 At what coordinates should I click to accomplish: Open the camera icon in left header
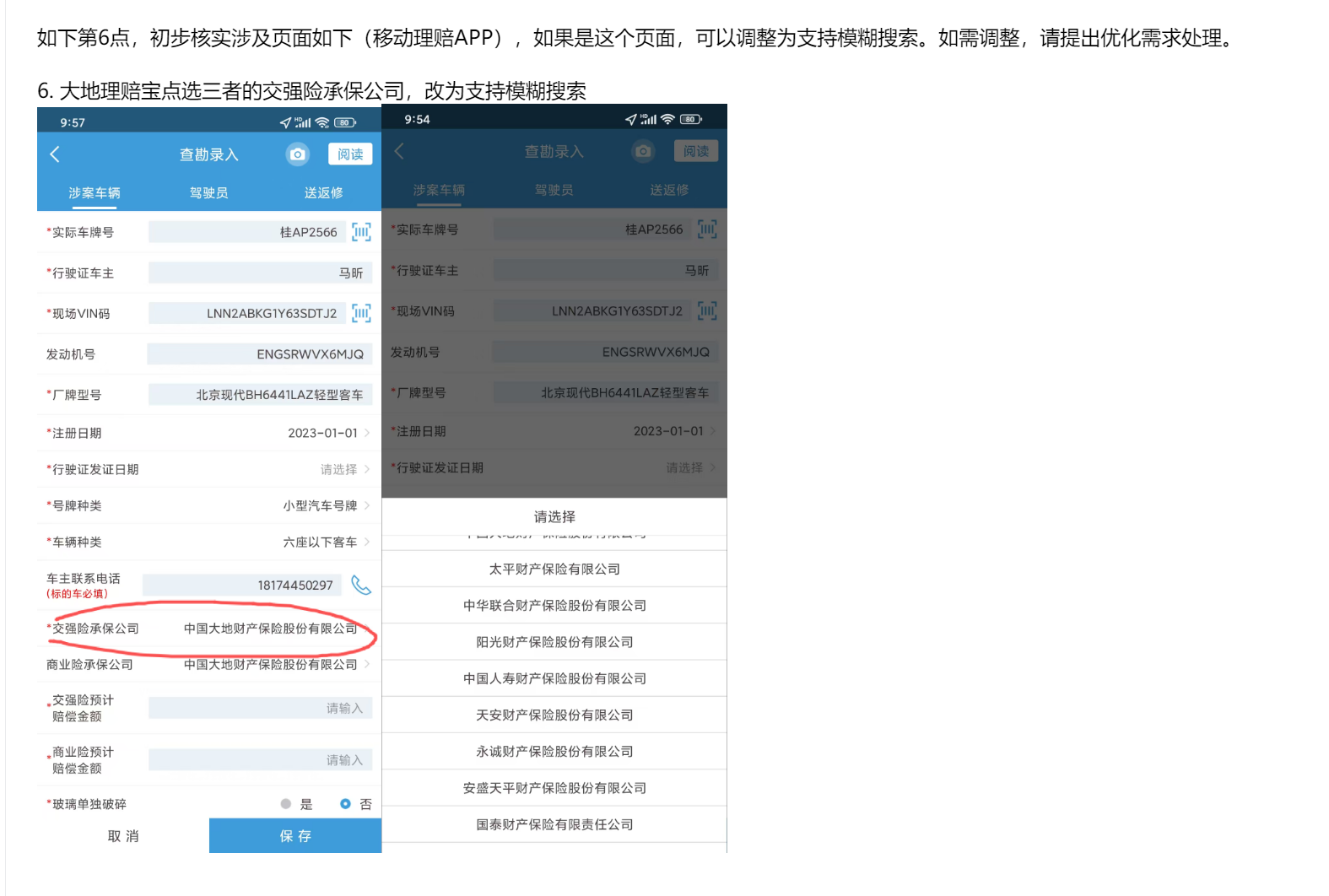[297, 154]
